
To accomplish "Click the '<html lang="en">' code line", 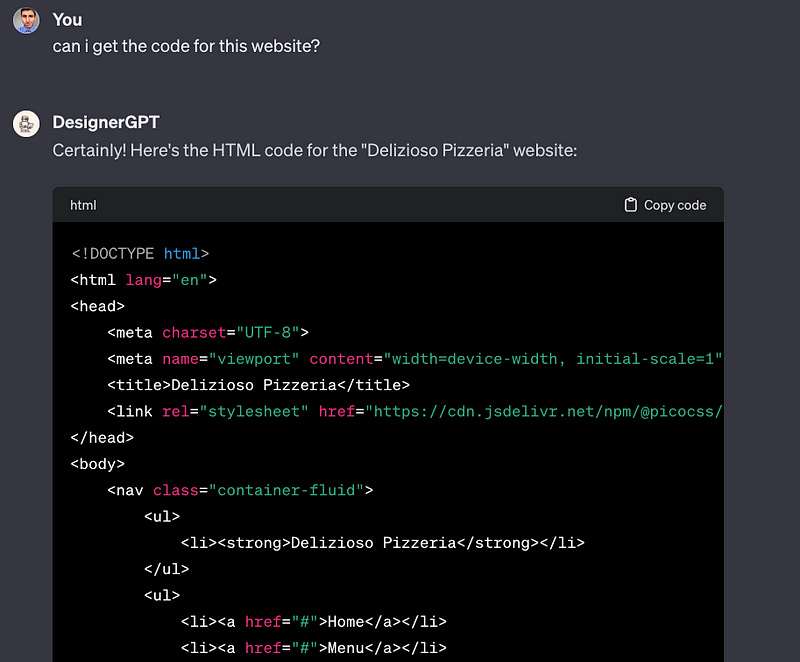I will [x=144, y=280].
